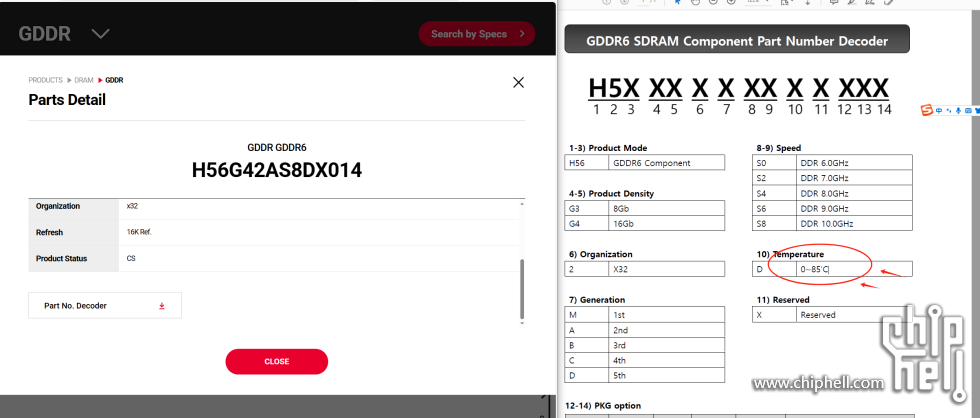This screenshot has width=980, height=418.
Task: Open the Sogou soft keyboard icon
Action: (x=968, y=111)
